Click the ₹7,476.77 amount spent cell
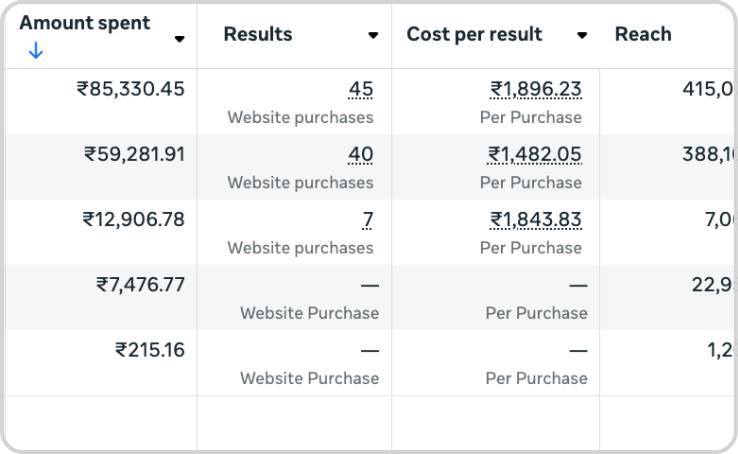 (140, 284)
